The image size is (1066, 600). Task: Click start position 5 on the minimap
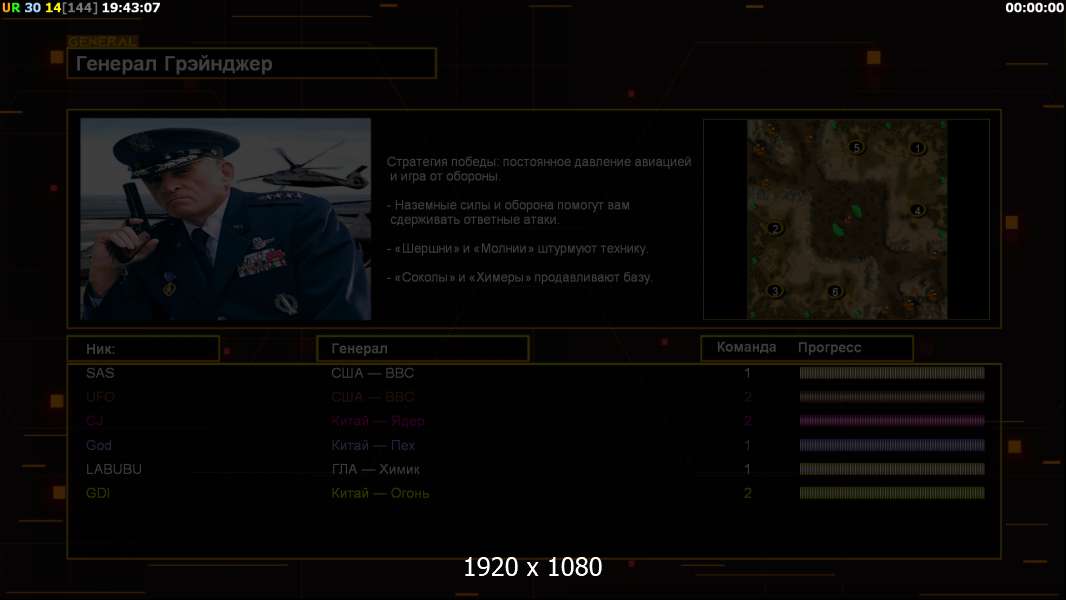click(857, 147)
